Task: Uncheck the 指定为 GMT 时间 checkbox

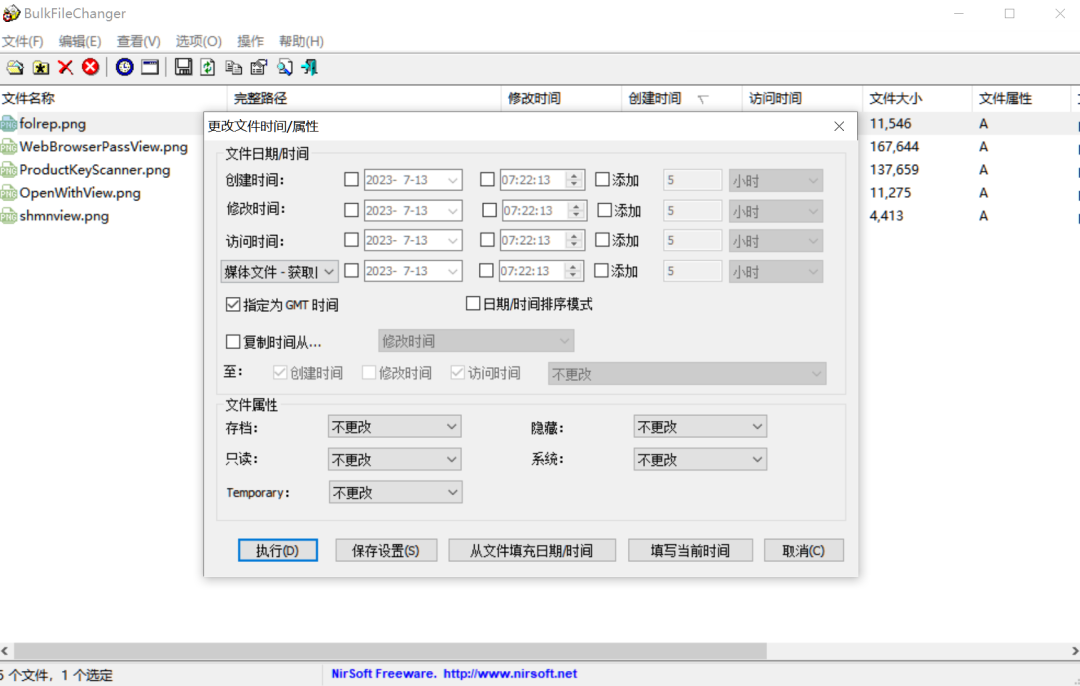Action: coord(234,305)
